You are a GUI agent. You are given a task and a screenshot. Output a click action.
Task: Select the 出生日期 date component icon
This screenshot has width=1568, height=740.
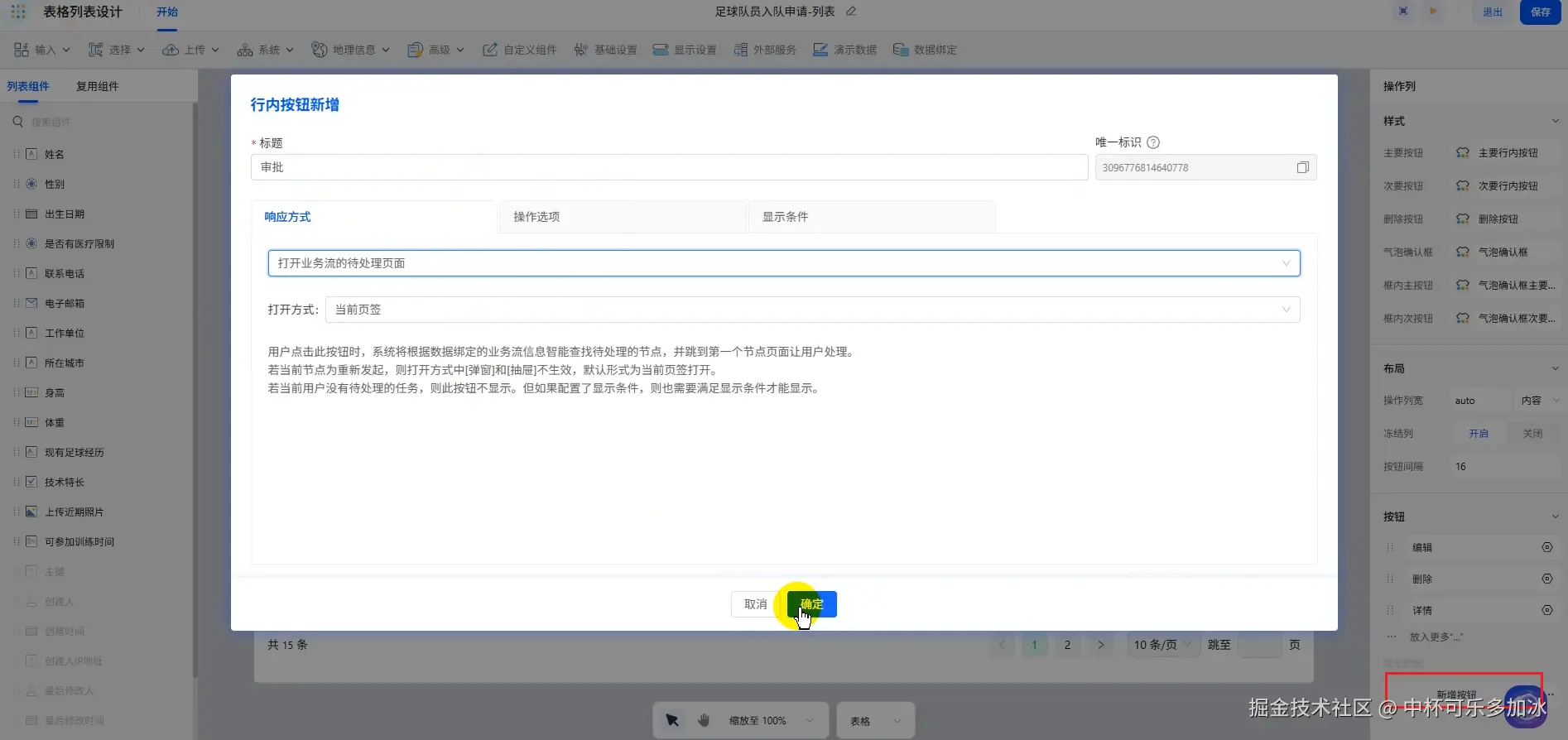(x=31, y=214)
